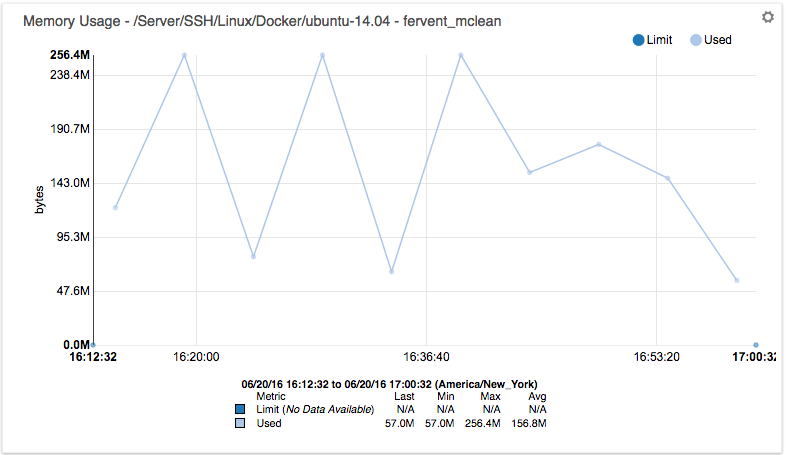
Task: Toggle the Limit series in legend
Action: [x=652, y=40]
